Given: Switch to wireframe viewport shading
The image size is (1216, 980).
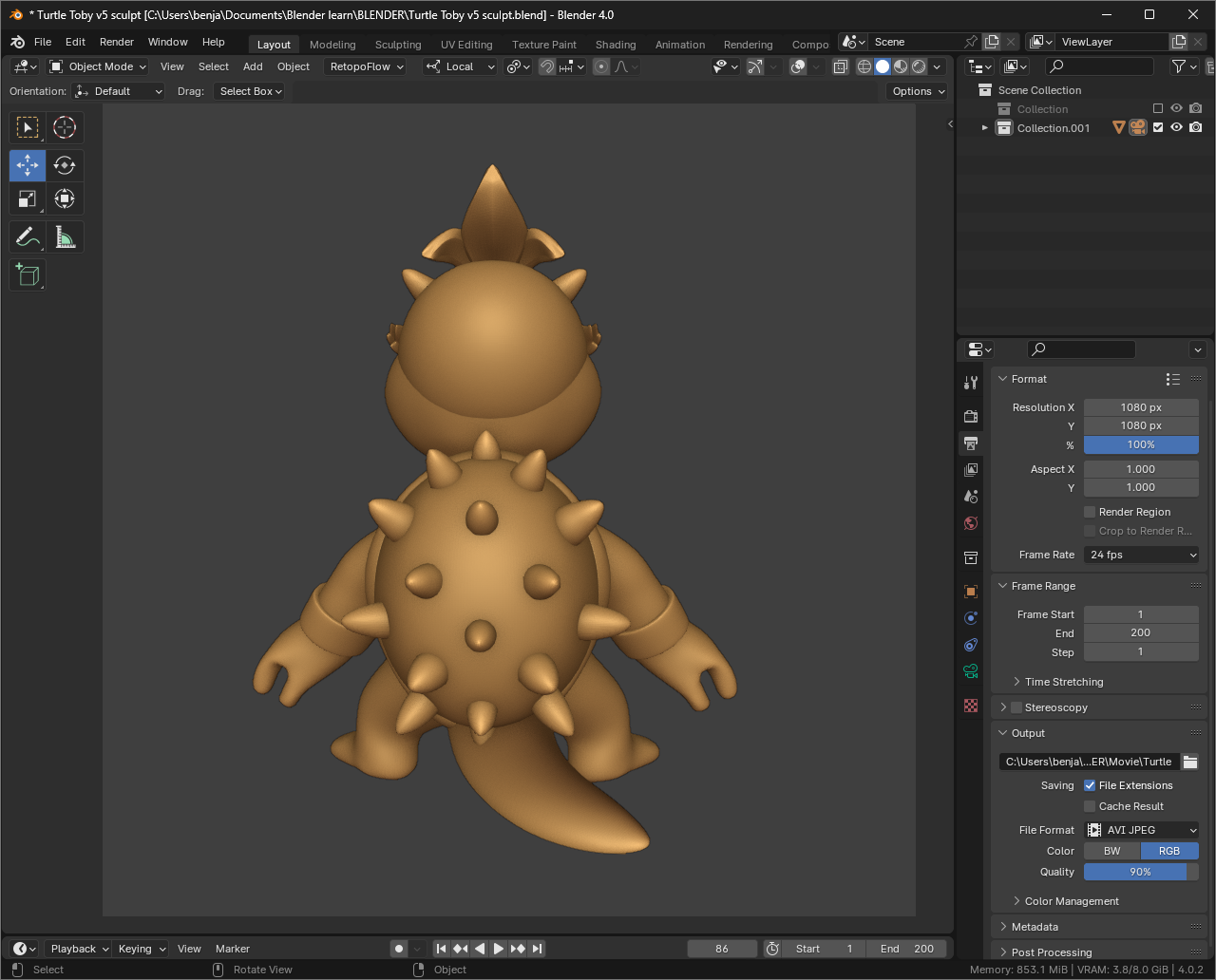Looking at the screenshot, I should click(x=864, y=66).
